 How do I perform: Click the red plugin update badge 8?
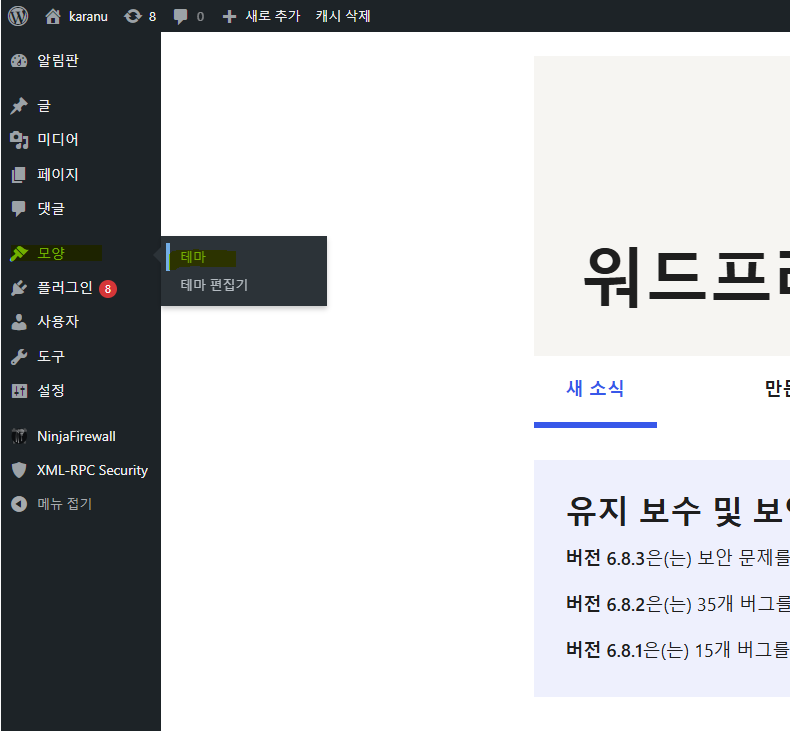click(108, 289)
